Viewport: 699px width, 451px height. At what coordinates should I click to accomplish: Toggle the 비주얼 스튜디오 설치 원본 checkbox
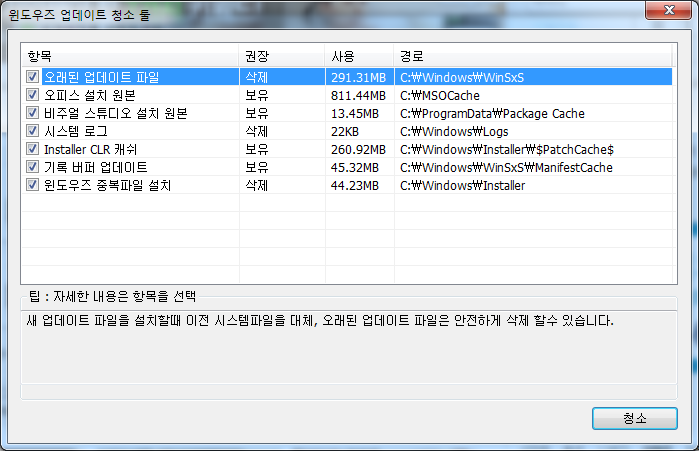pos(32,113)
